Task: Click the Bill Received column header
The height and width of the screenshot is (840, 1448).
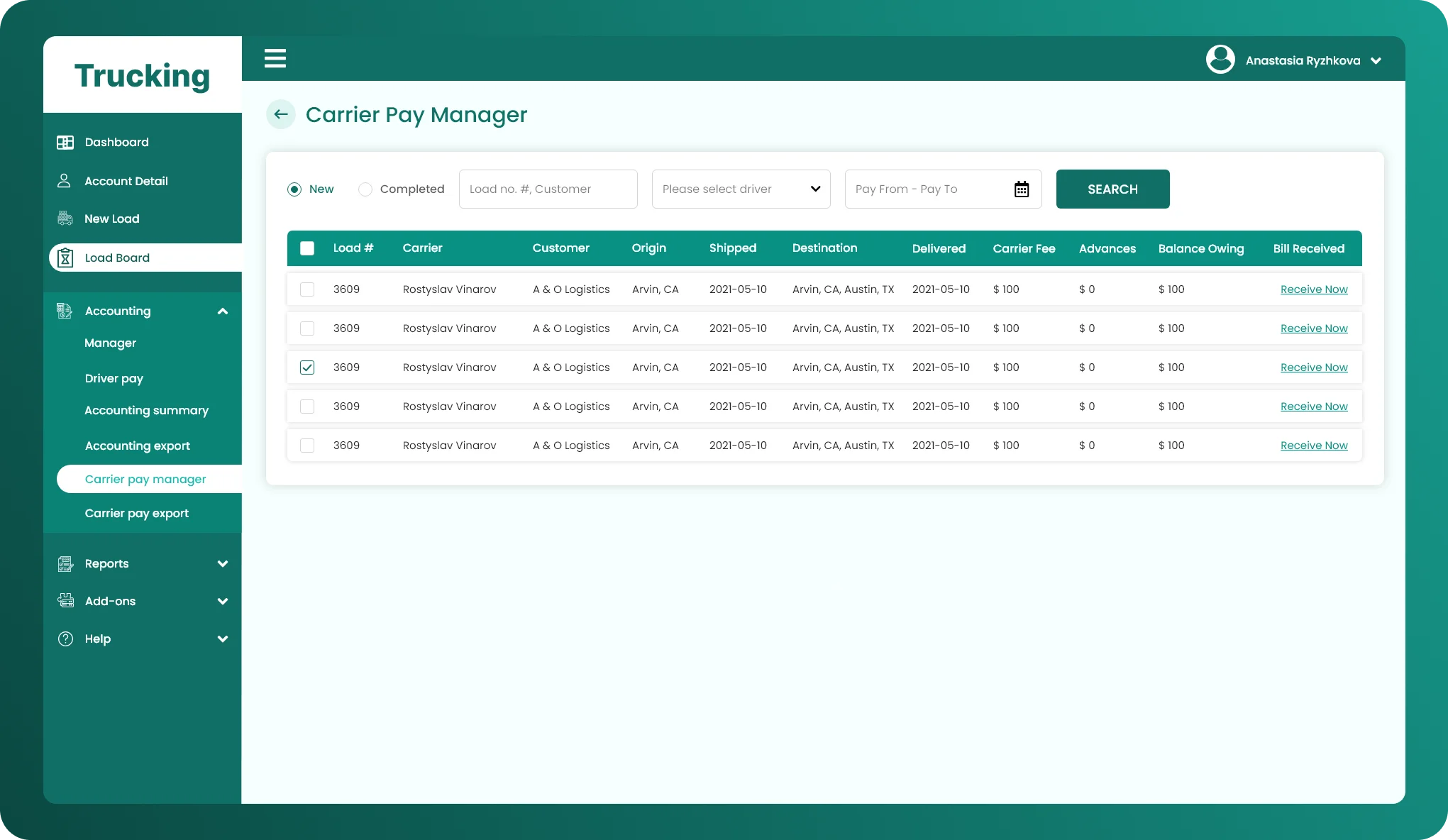Action: (1308, 248)
